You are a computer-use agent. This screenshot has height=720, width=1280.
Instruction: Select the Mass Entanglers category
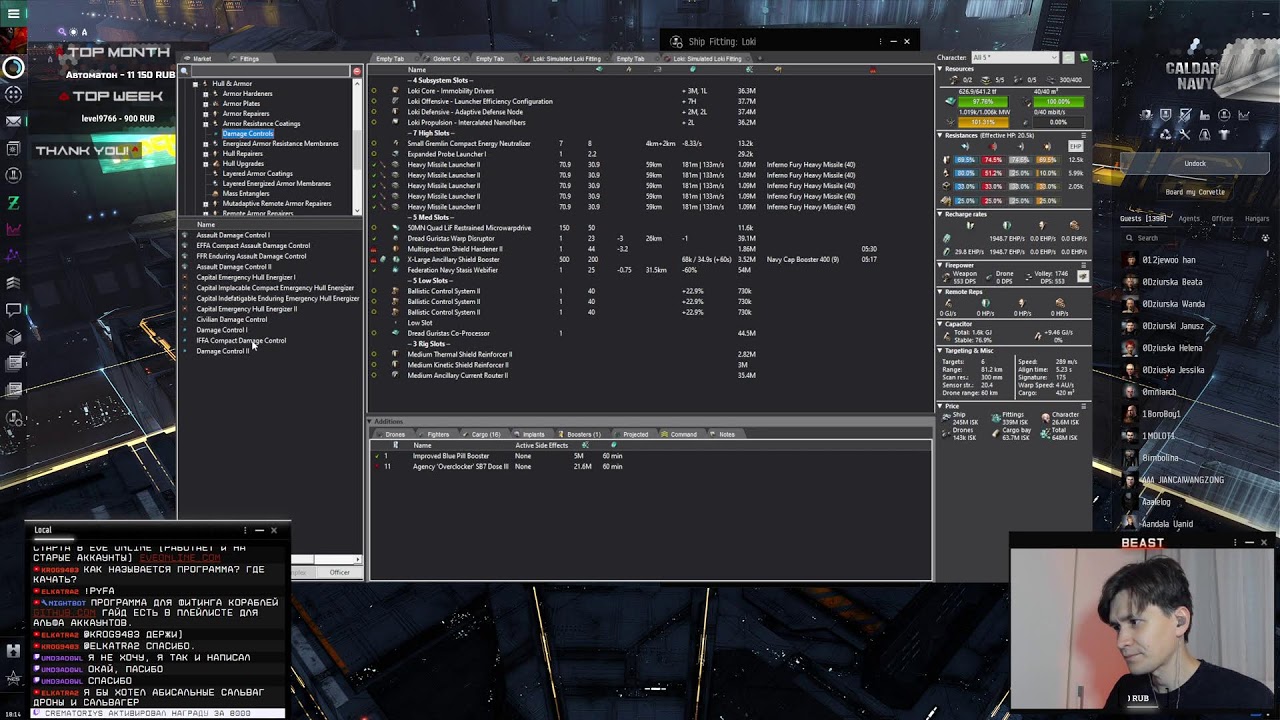click(x=246, y=194)
